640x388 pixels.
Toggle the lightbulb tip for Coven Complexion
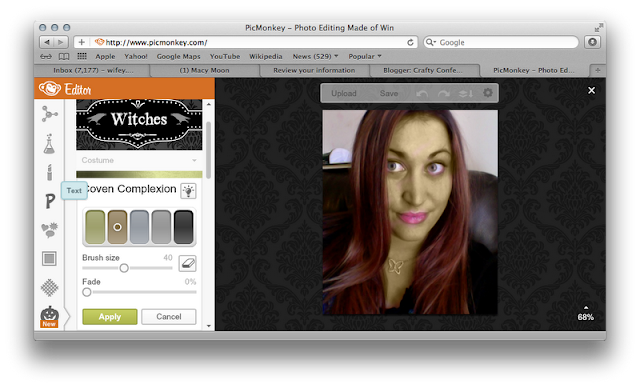pyautogui.click(x=188, y=191)
